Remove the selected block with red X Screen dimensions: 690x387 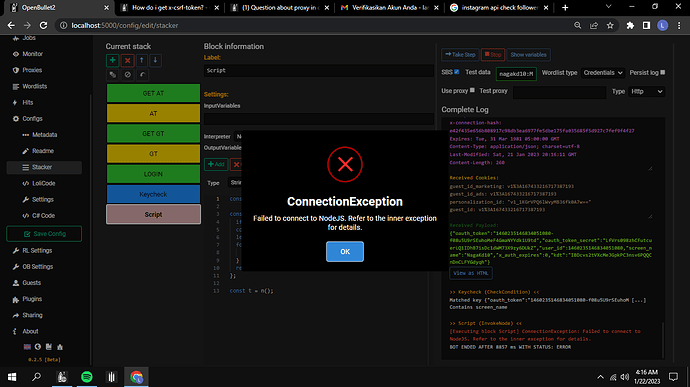(128, 60)
